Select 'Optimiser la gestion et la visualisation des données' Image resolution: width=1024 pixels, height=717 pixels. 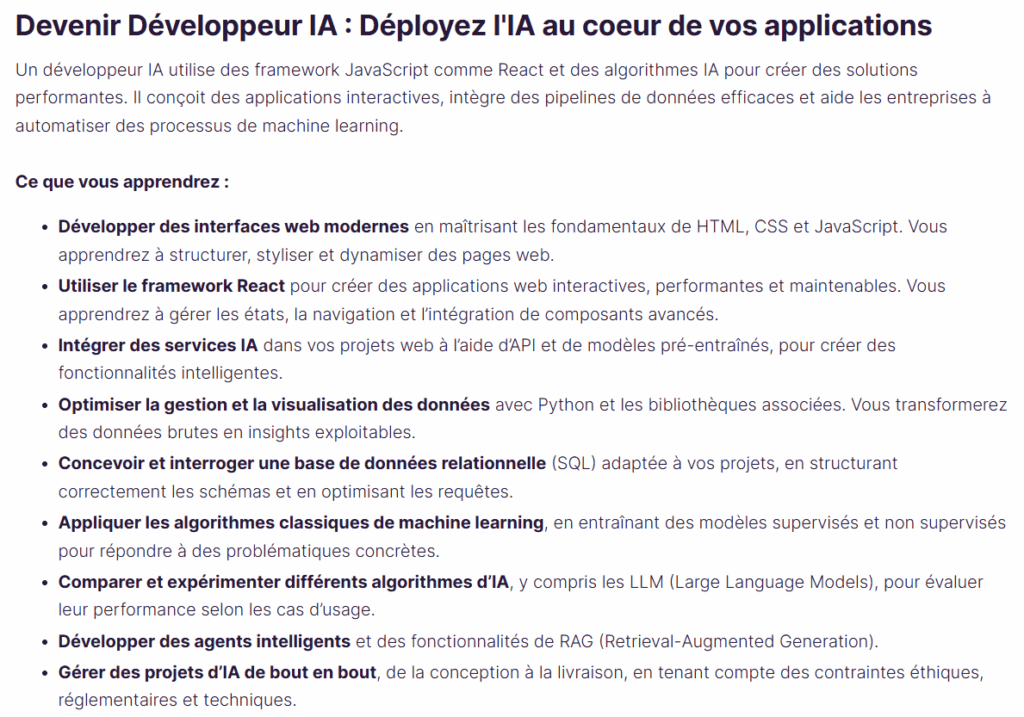click(x=272, y=404)
